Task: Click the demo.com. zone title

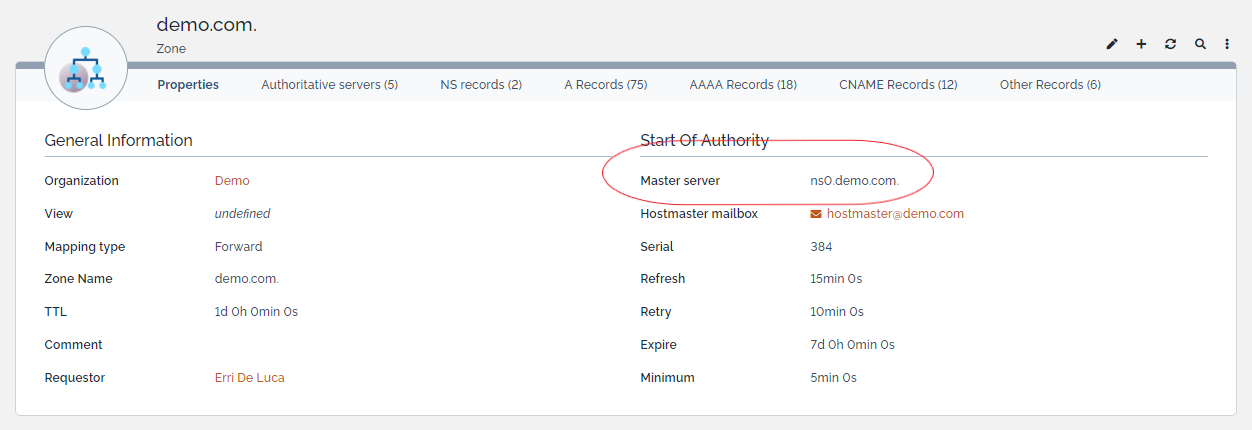Action: click(206, 25)
